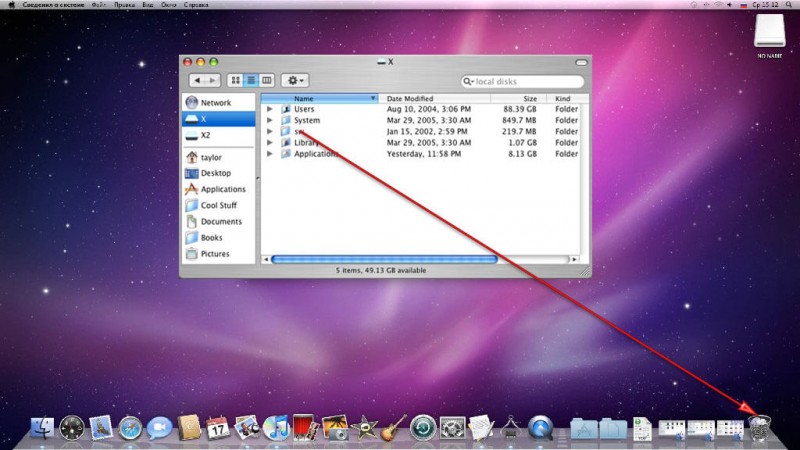Go back in Finder window
This screenshot has width=800, height=450.
[197, 80]
